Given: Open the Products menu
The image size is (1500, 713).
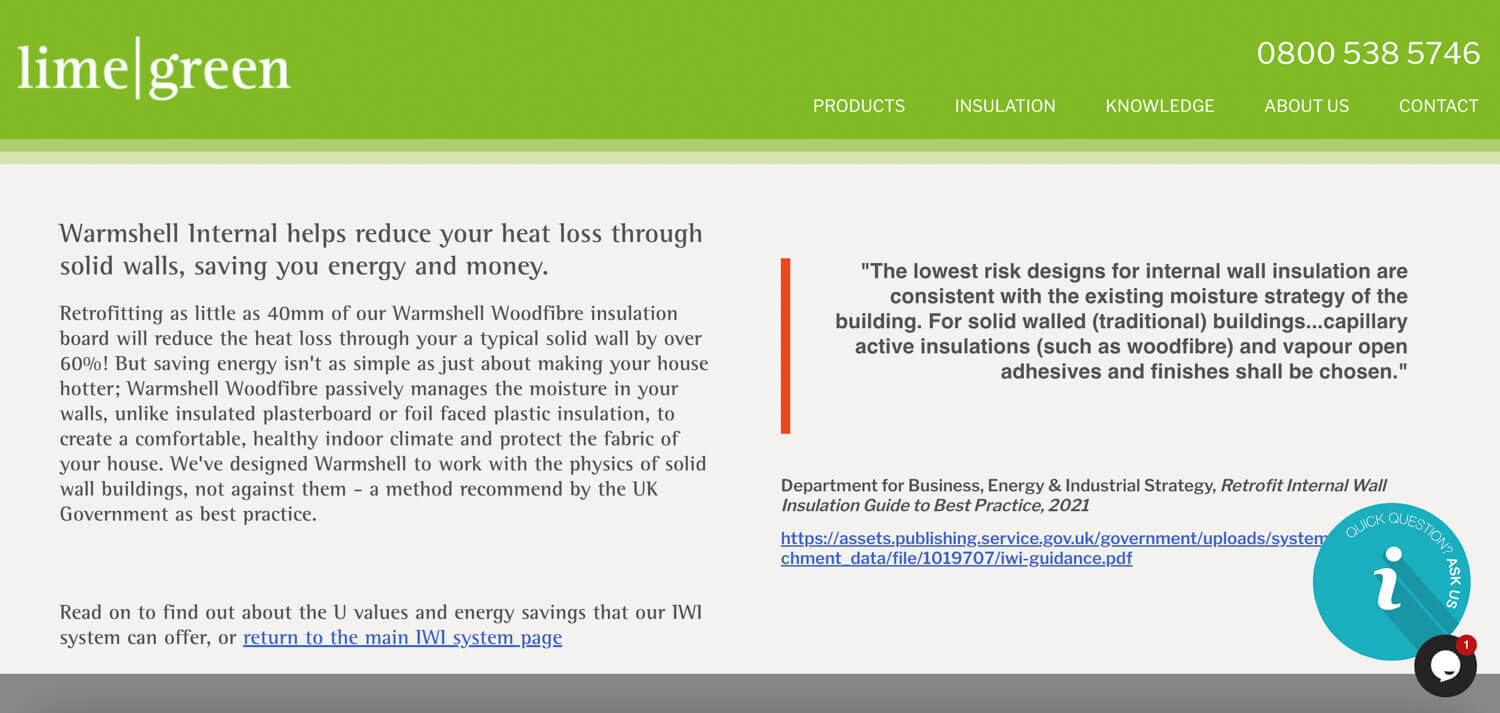Looking at the screenshot, I should click(x=859, y=106).
